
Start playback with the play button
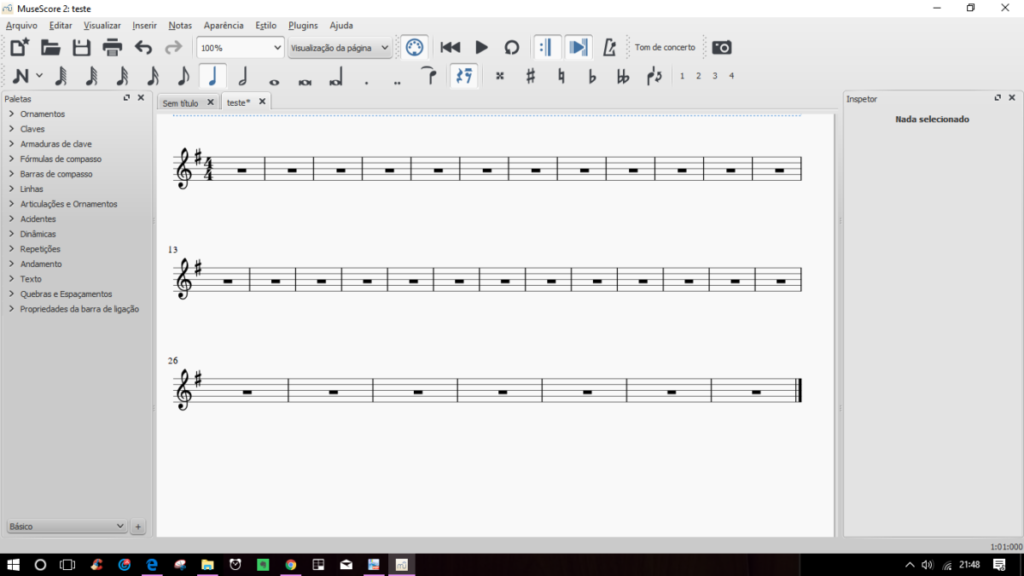[481, 47]
